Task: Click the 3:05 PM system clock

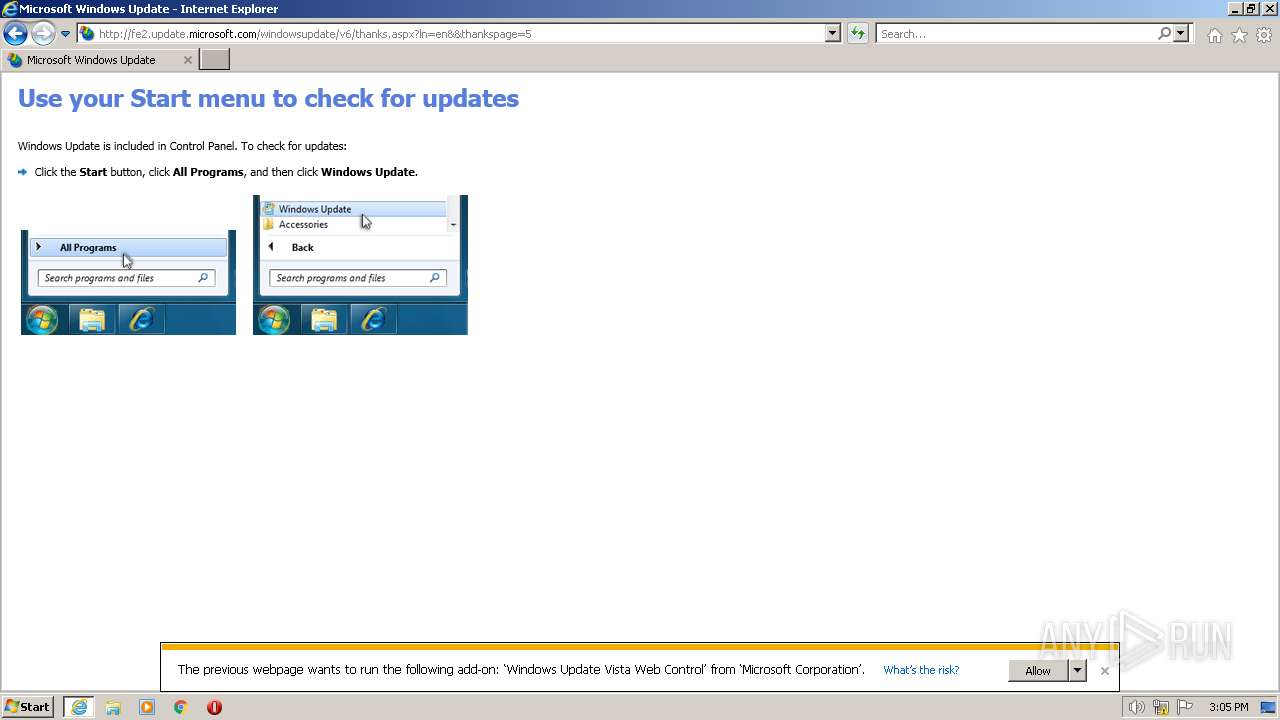Action: 1228,707
